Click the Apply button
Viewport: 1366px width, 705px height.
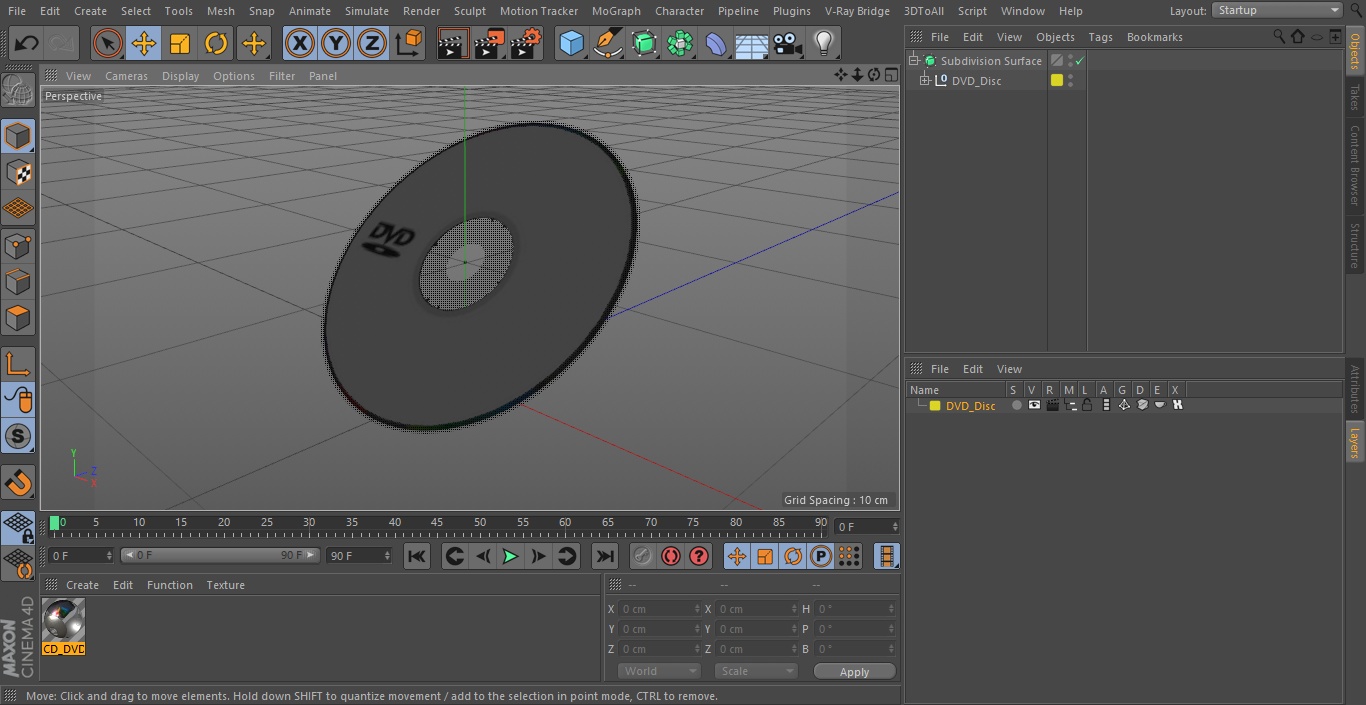[x=854, y=672]
